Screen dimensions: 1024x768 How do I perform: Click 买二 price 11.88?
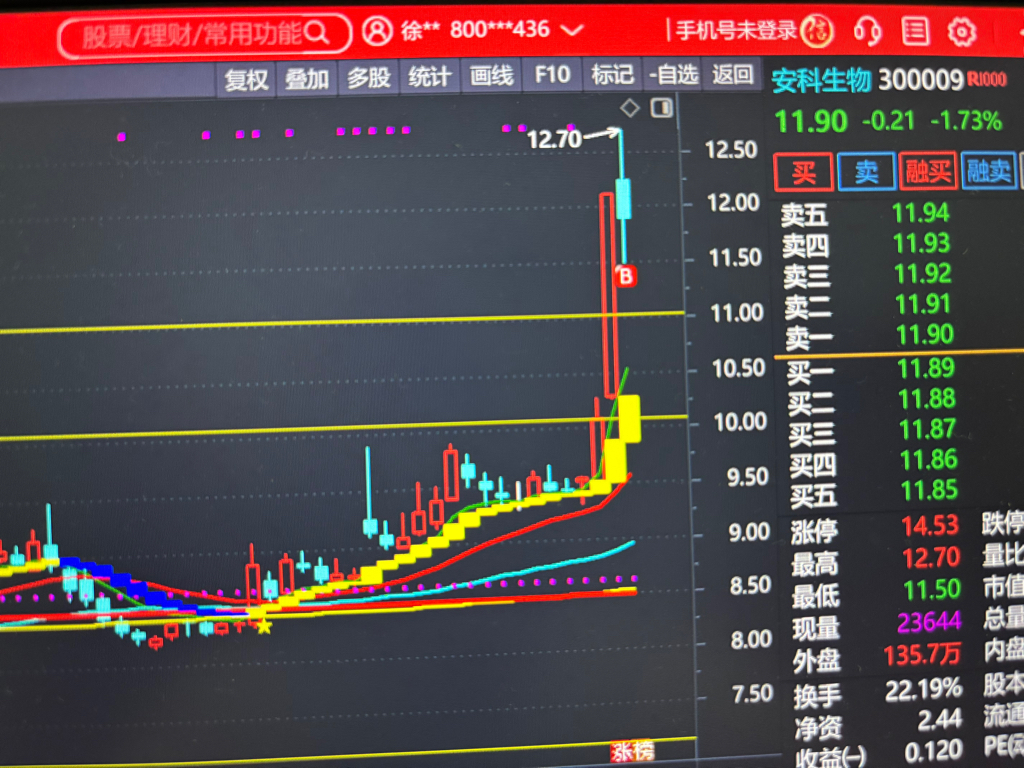(x=927, y=398)
